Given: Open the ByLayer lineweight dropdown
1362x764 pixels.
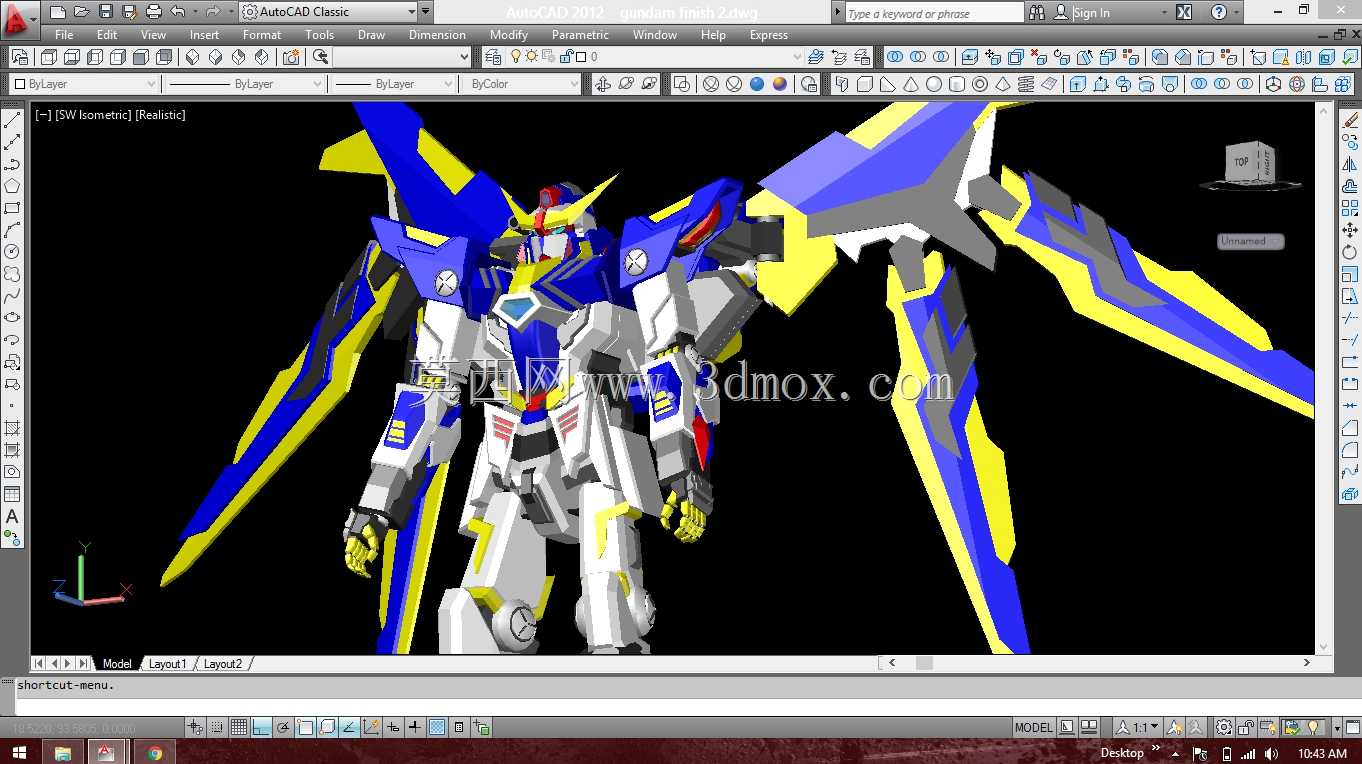Looking at the screenshot, I should tap(393, 84).
